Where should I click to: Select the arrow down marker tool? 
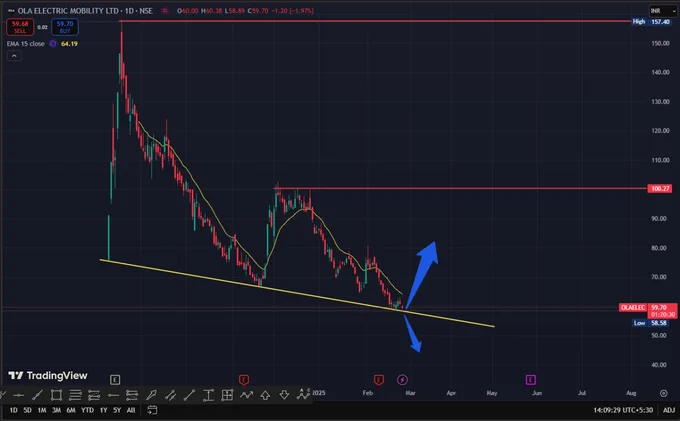tap(284, 395)
